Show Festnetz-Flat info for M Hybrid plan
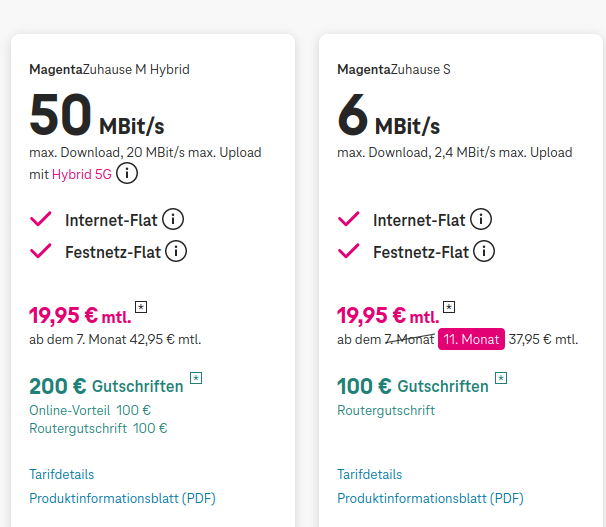This screenshot has height=527, width=606. (177, 252)
